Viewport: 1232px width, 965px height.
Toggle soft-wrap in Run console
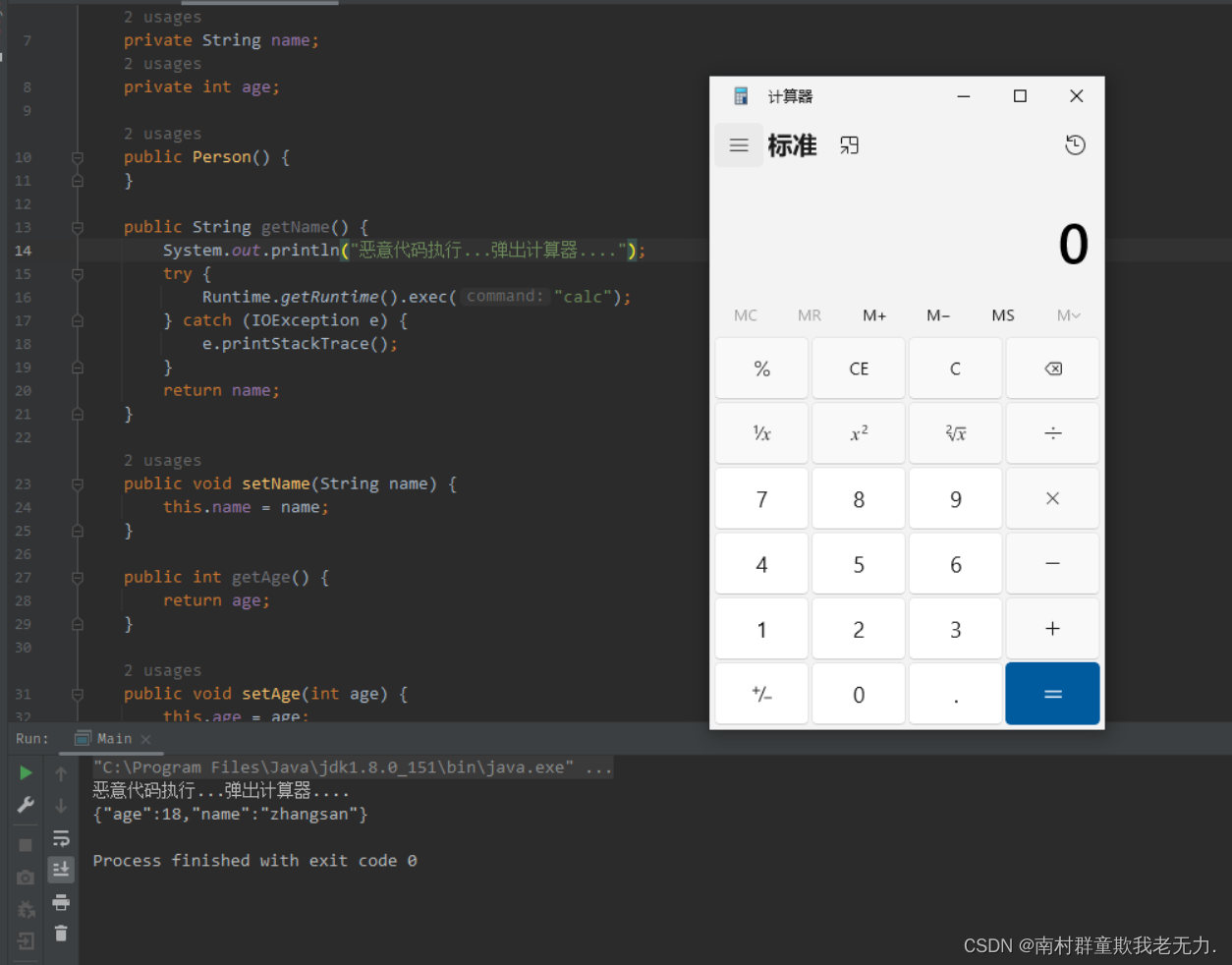point(61,838)
